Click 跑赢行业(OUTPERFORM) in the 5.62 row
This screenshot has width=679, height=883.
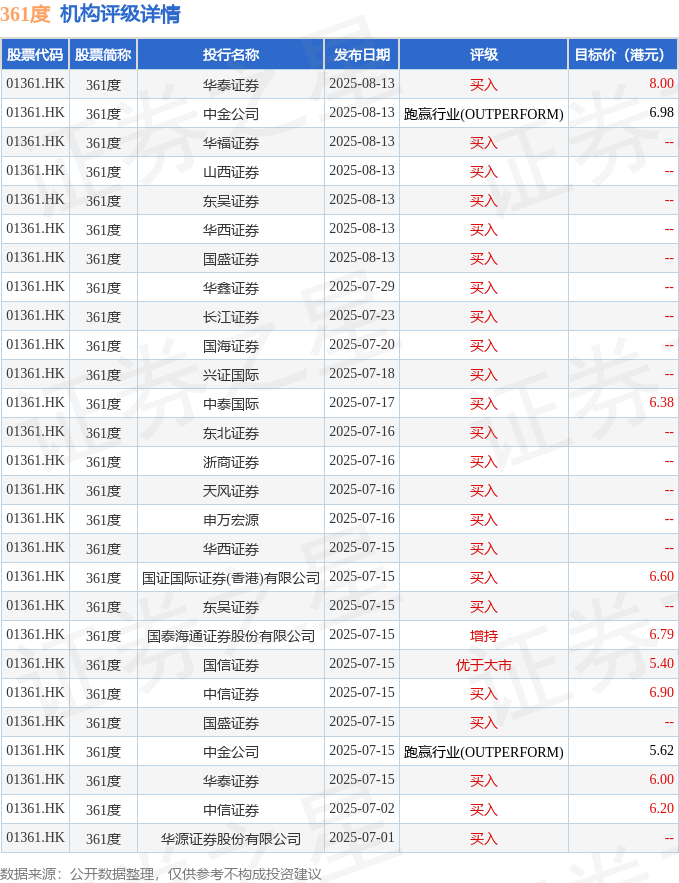coord(484,752)
